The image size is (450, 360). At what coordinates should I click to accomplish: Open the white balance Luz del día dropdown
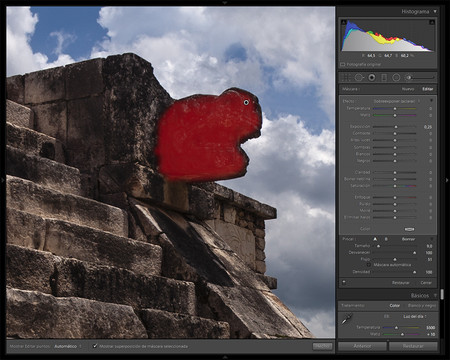point(415,316)
